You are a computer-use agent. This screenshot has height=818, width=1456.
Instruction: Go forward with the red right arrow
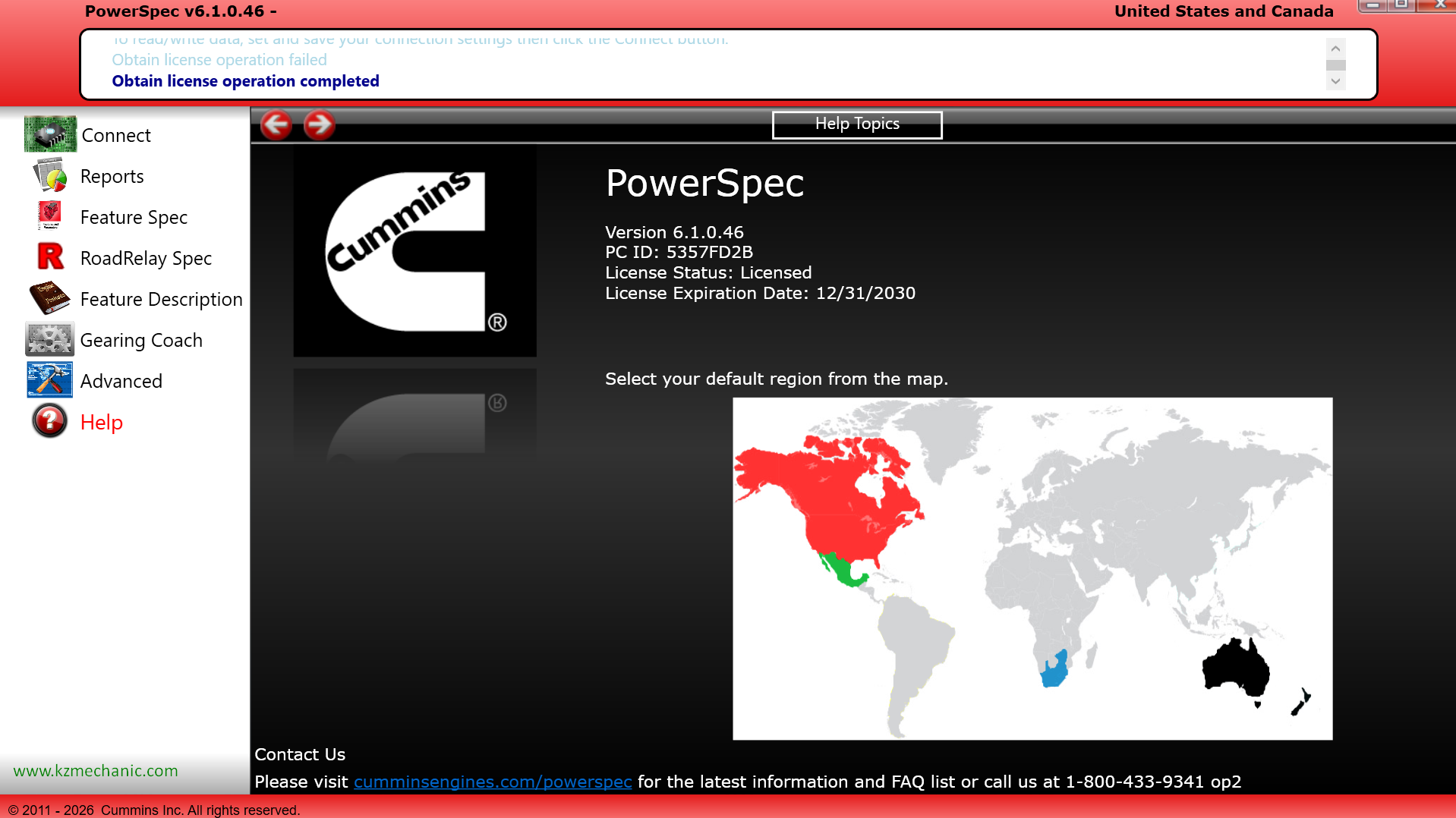pos(320,125)
